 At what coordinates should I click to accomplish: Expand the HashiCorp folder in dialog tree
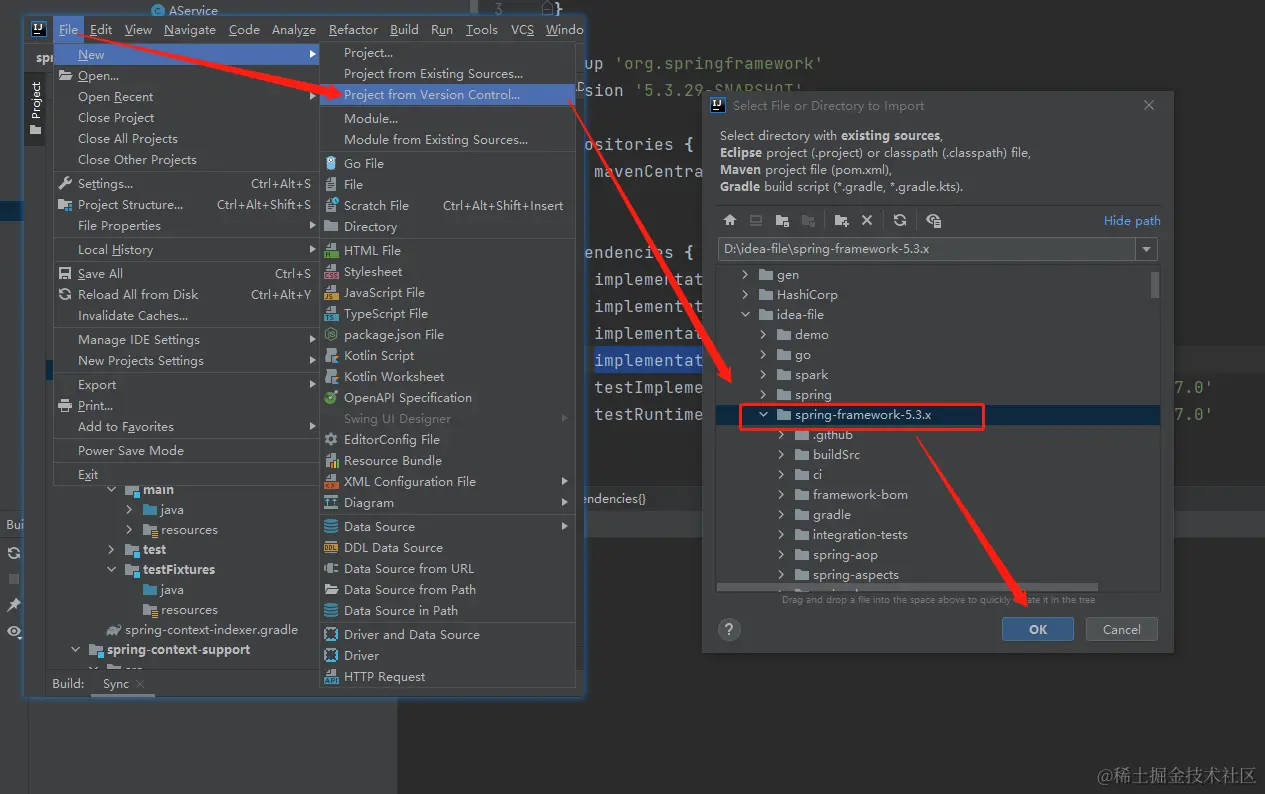coord(745,294)
